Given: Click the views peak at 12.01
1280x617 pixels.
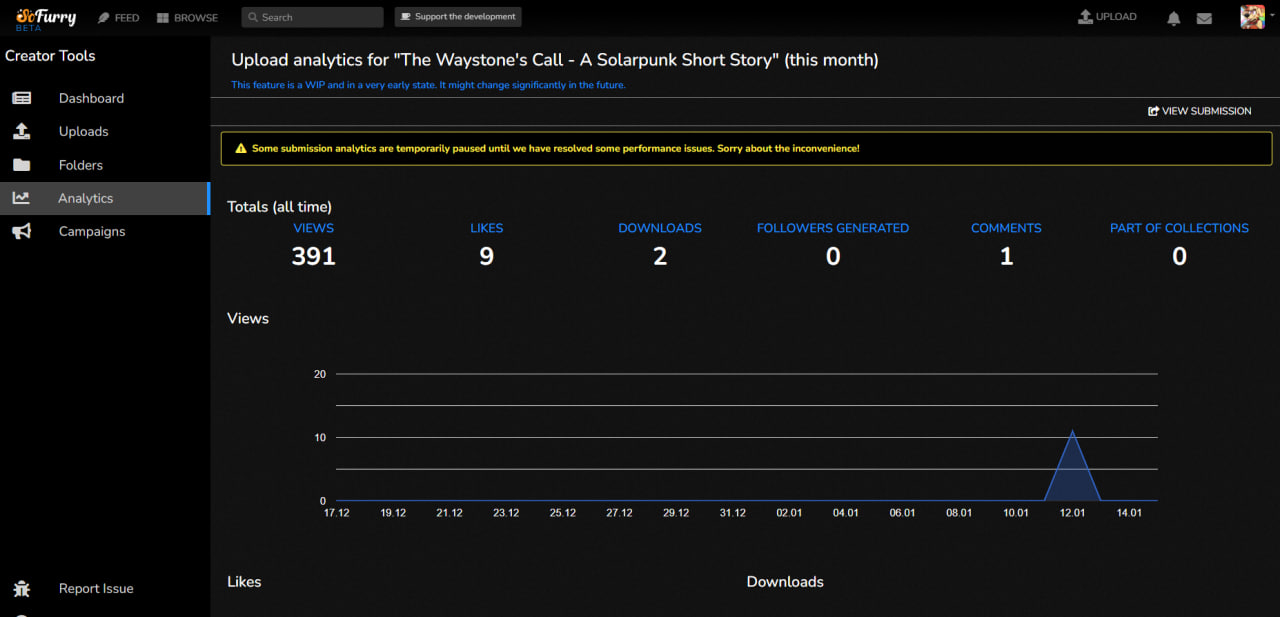Looking at the screenshot, I should tap(1072, 432).
